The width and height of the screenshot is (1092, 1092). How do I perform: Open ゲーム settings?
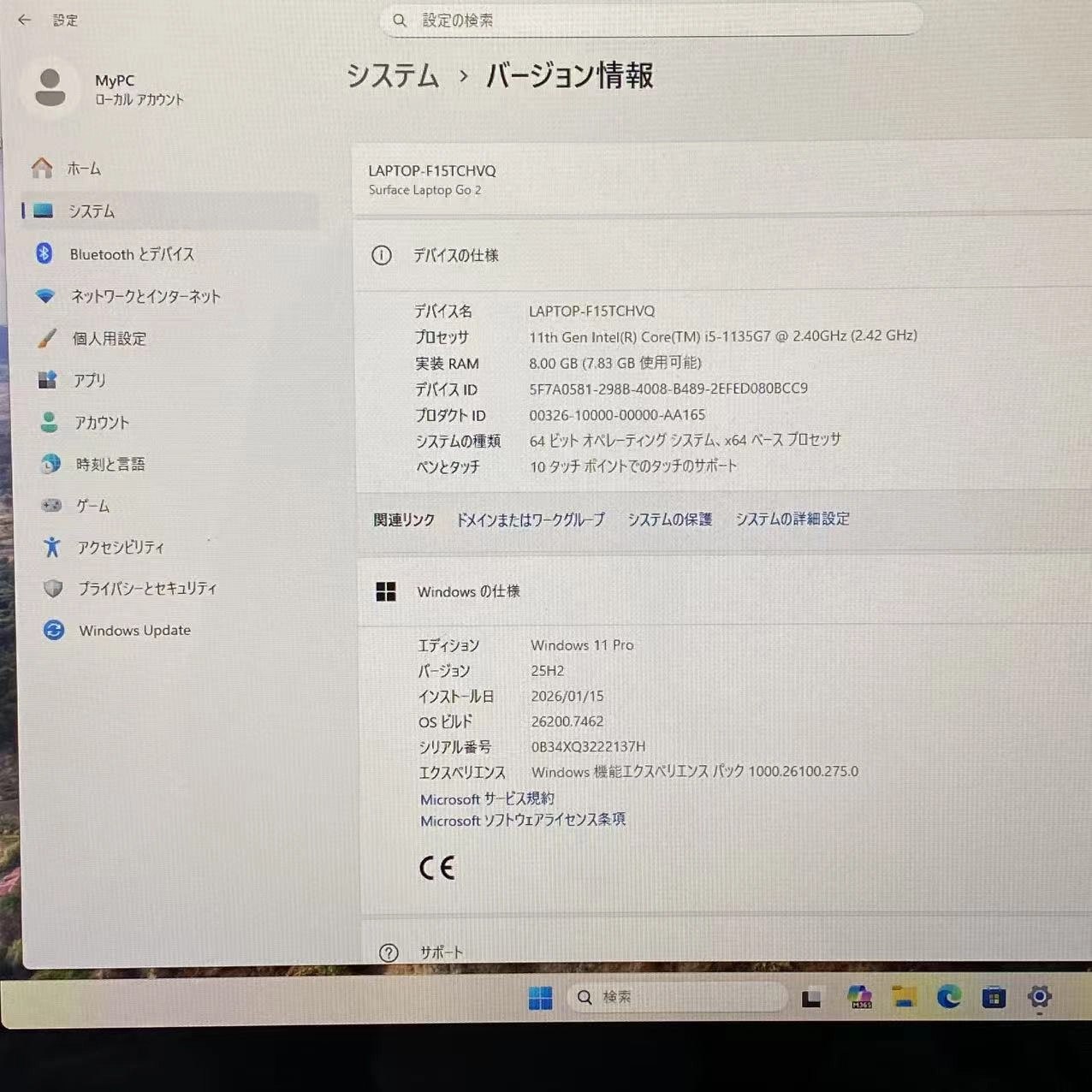pos(92,506)
